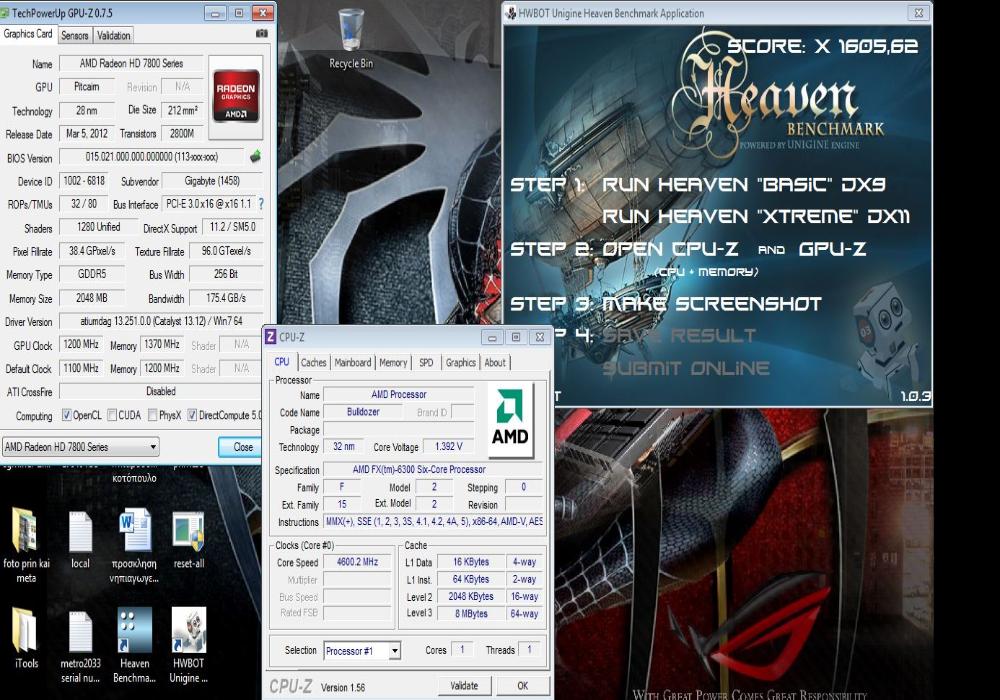The height and width of the screenshot is (700, 1000).
Task: Open the About tab in CPU-Z
Action: tap(495, 363)
